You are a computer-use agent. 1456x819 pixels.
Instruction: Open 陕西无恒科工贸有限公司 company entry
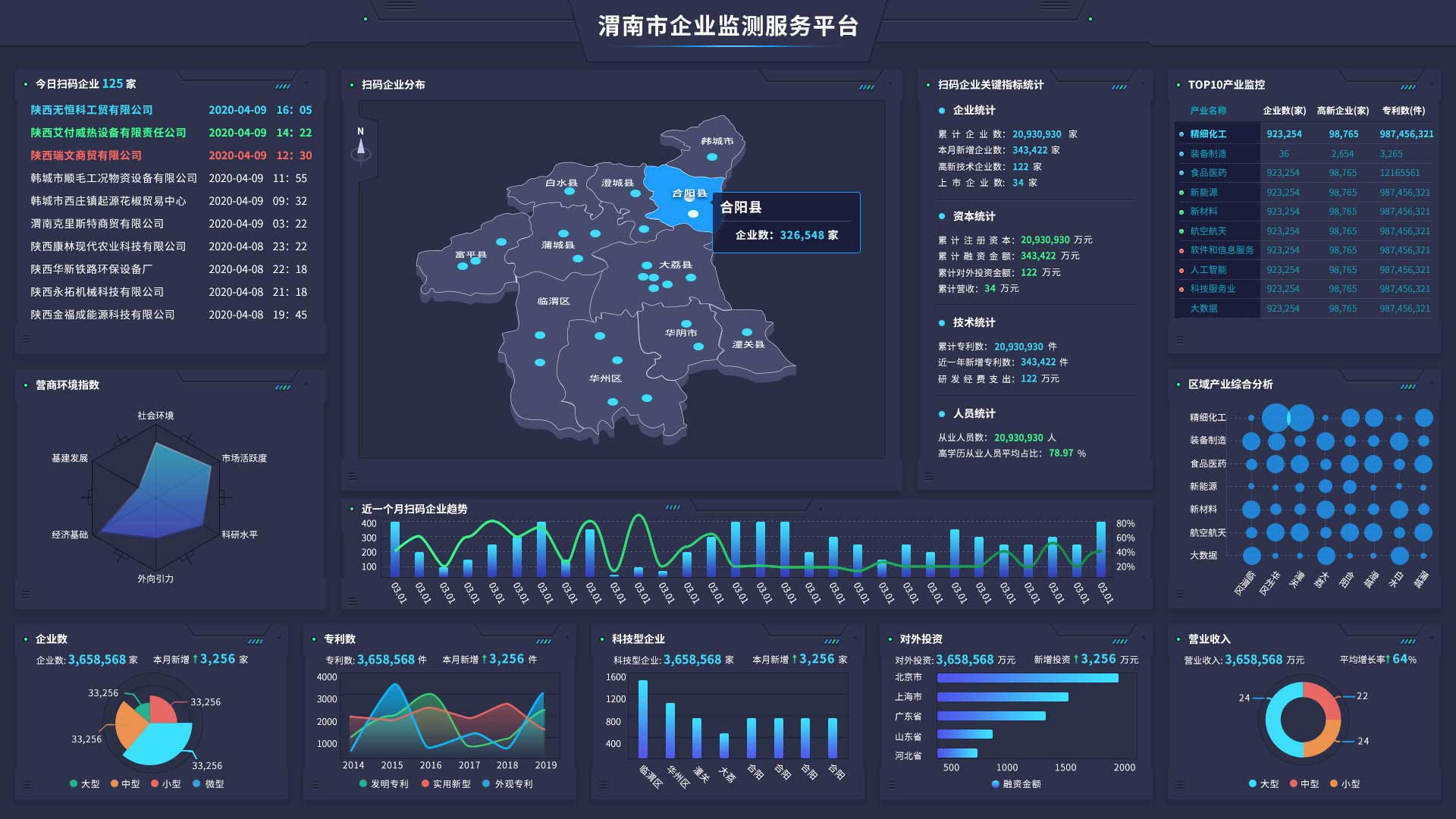[x=92, y=110]
